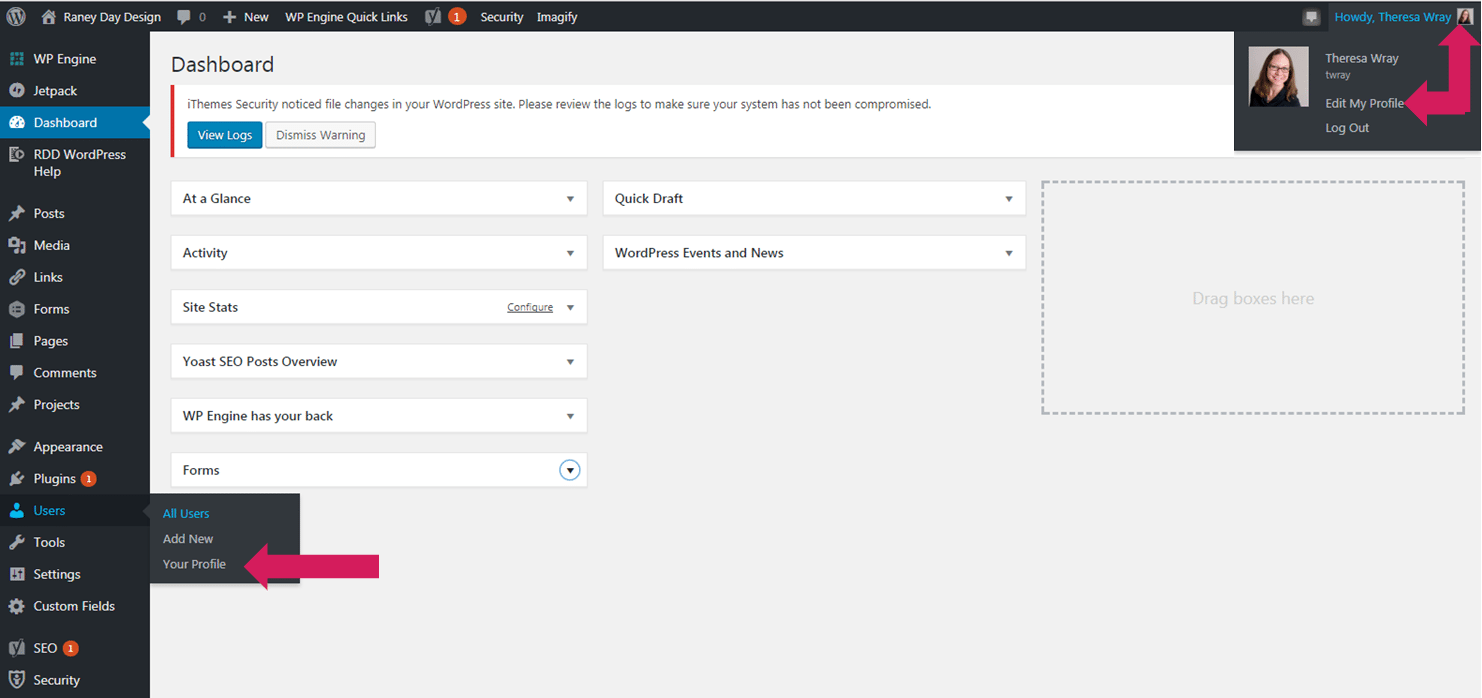Click the Log Out link
The height and width of the screenshot is (698, 1482).
point(1347,128)
